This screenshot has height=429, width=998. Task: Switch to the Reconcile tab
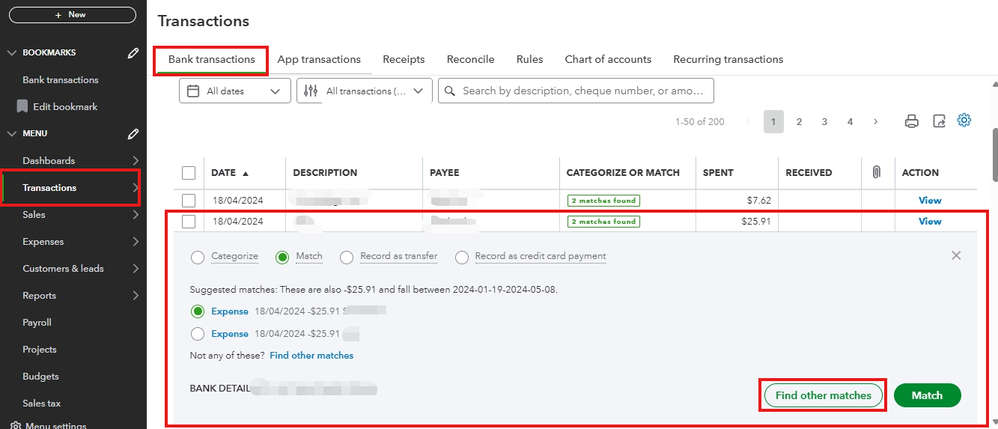[x=470, y=60]
